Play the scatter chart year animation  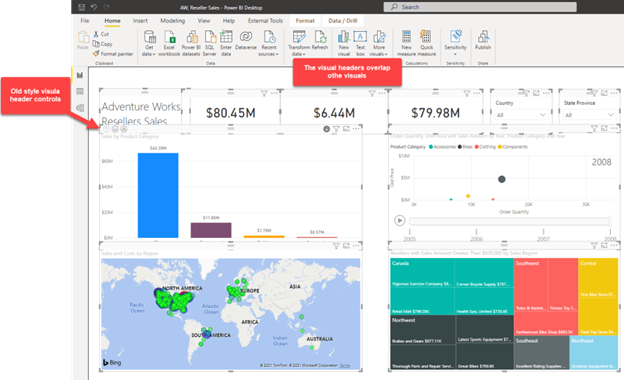pos(400,220)
